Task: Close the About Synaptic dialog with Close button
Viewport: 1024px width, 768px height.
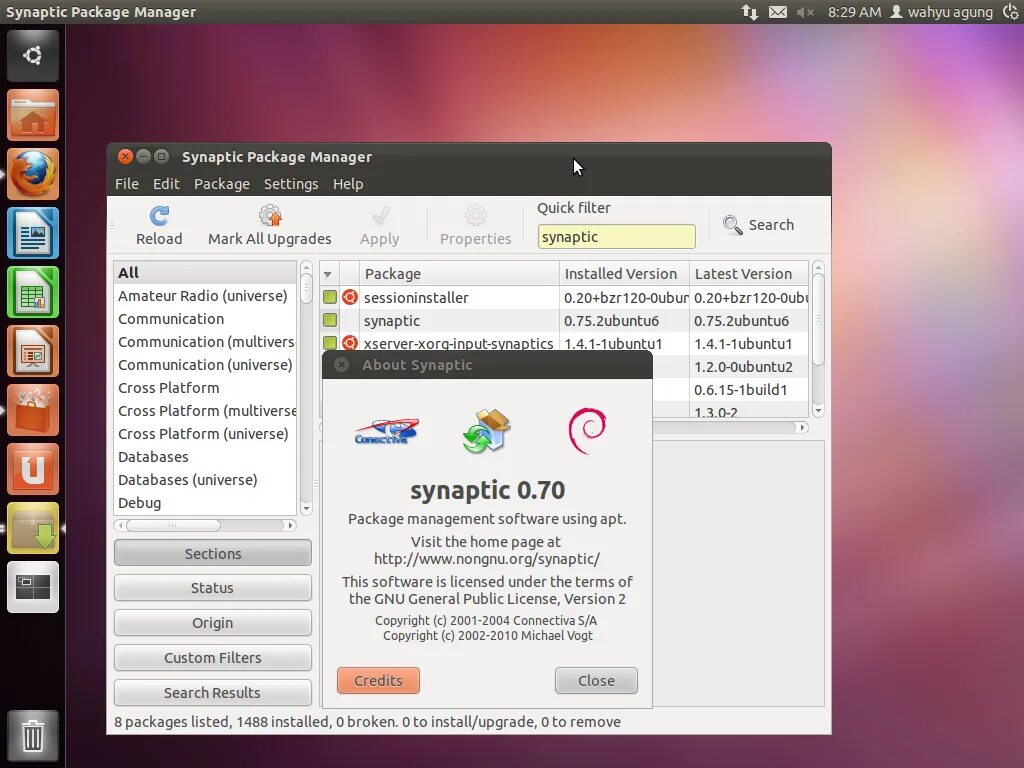Action: click(x=596, y=680)
